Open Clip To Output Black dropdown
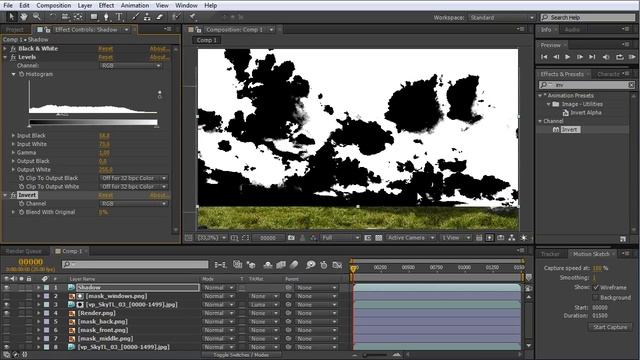The height and width of the screenshot is (360, 640). pos(133,178)
